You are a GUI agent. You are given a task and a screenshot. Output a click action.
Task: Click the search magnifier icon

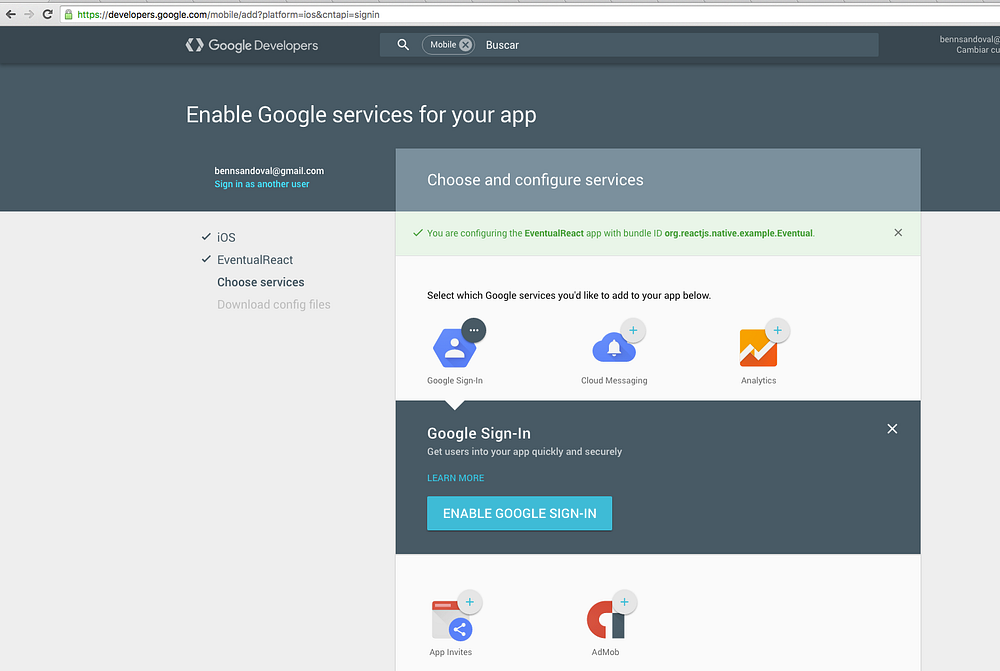pyautogui.click(x=403, y=45)
